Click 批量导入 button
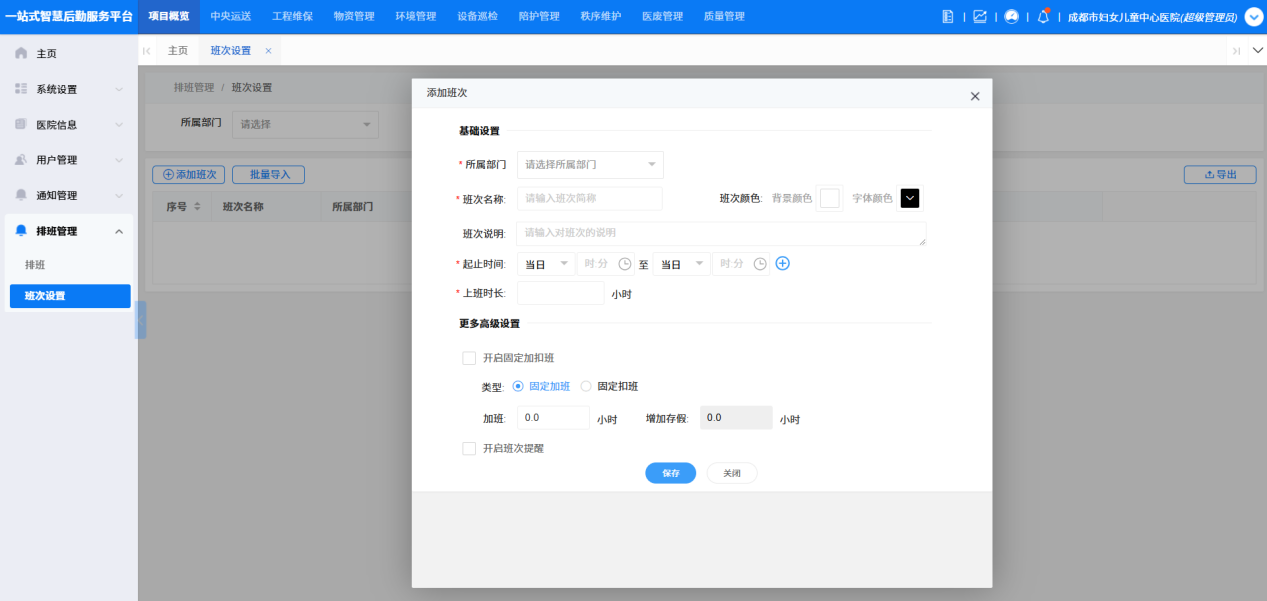 [268, 174]
